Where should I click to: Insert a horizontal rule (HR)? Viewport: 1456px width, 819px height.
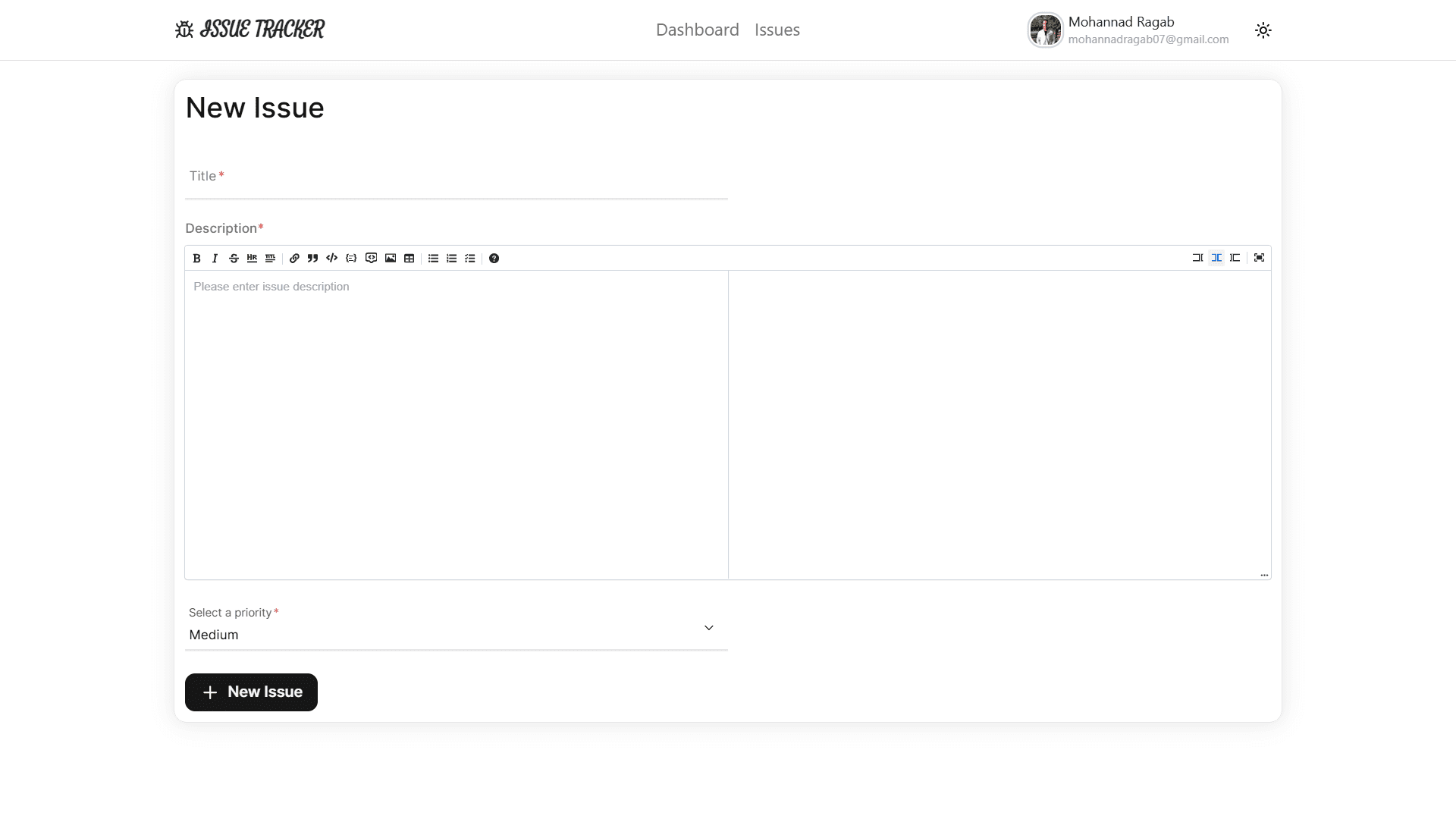[252, 259]
